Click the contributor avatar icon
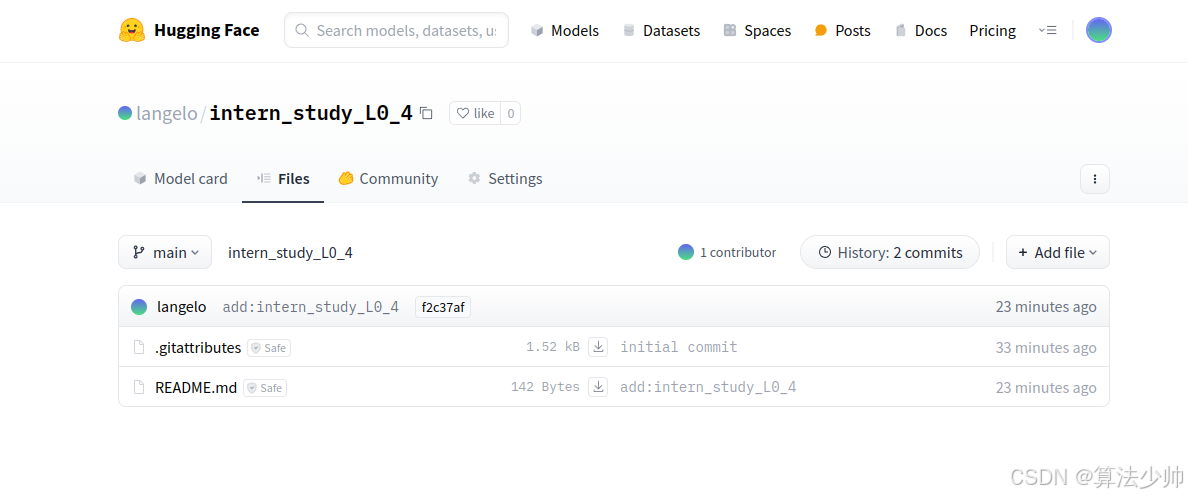This screenshot has width=1188, height=497. point(686,252)
